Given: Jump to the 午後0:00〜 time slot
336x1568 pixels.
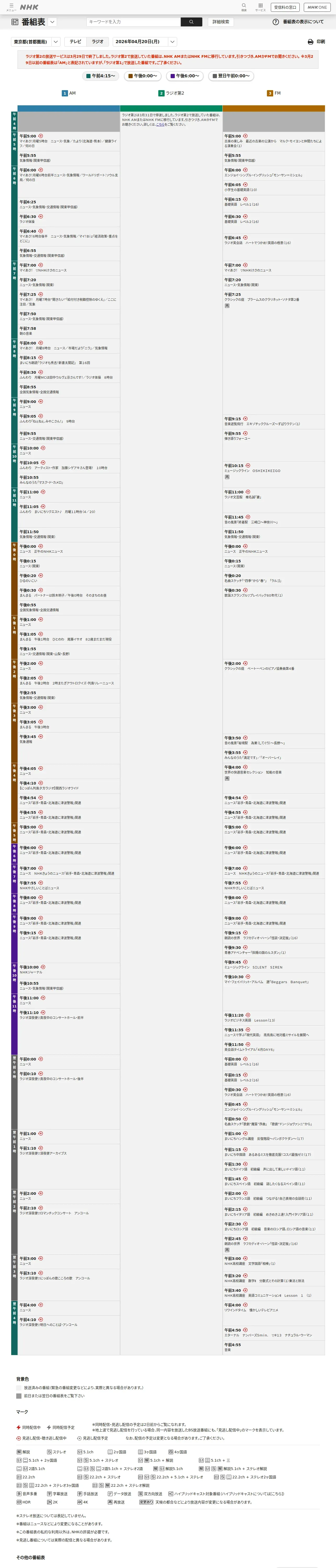Looking at the screenshot, I should tap(142, 76).
